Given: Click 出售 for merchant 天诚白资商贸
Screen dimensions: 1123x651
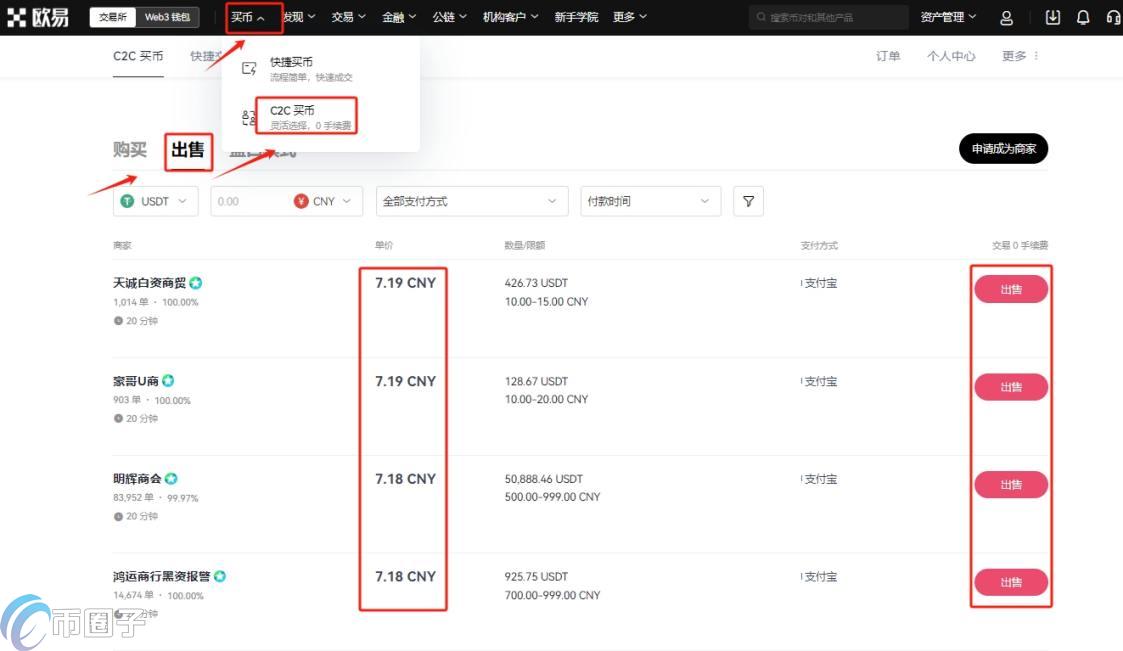Looking at the screenshot, I should click(1011, 289).
